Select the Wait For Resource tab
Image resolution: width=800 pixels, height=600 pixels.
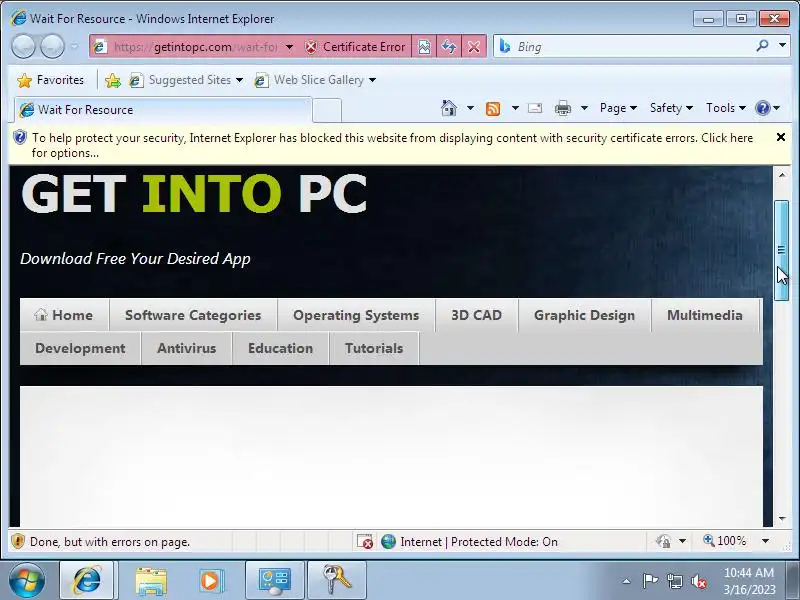163,110
